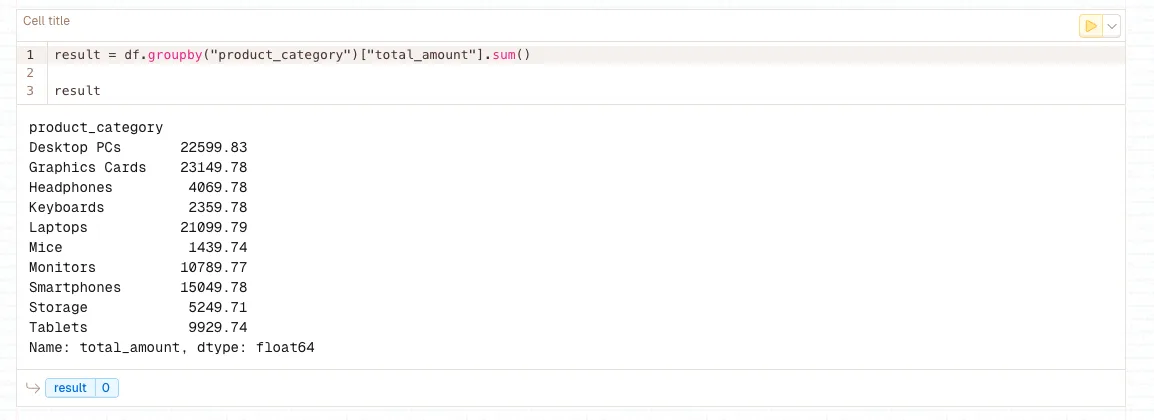Click the Desktop PCs output row
The width and height of the screenshot is (1154, 420).
coord(137,148)
